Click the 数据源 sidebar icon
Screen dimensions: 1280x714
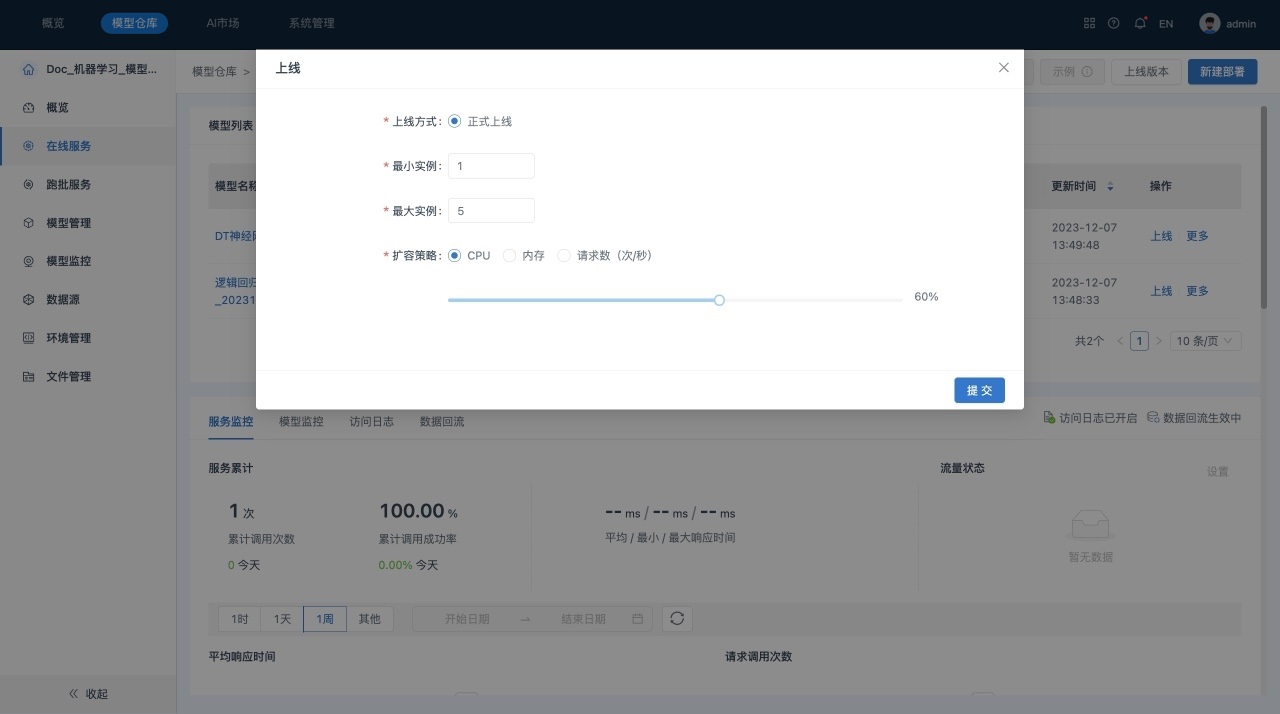point(29,300)
